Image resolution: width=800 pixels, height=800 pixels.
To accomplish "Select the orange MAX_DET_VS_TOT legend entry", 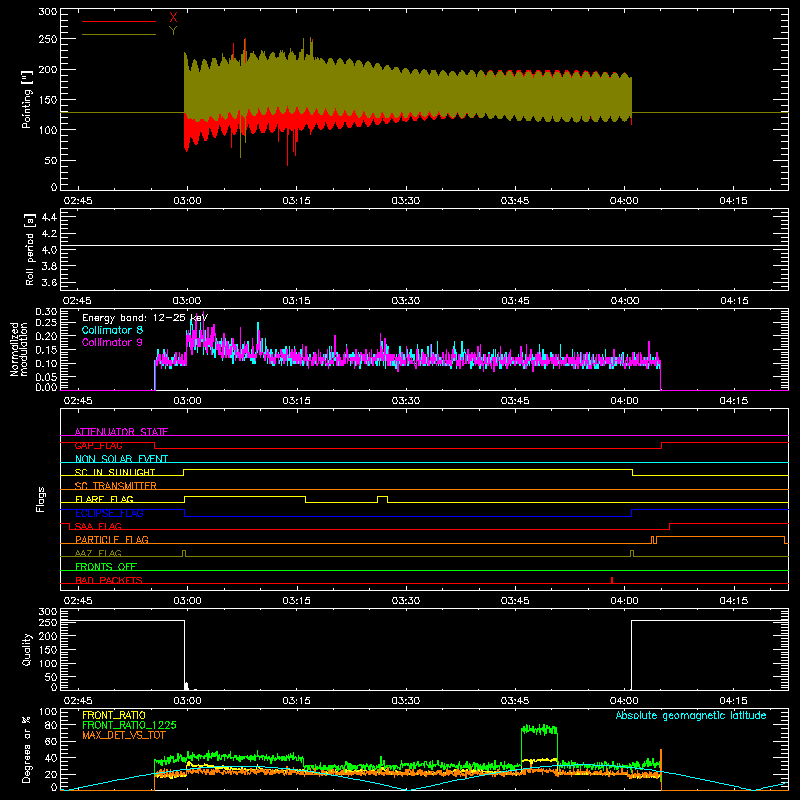I will coord(124,735).
